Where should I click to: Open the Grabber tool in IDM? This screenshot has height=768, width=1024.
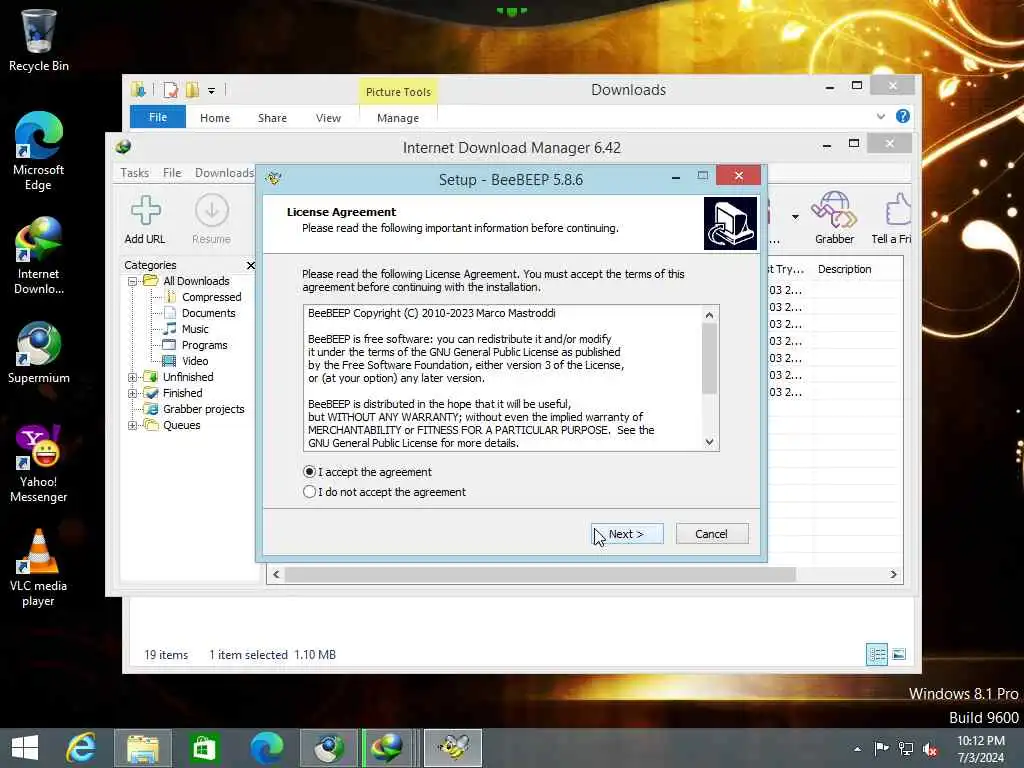[x=834, y=217]
